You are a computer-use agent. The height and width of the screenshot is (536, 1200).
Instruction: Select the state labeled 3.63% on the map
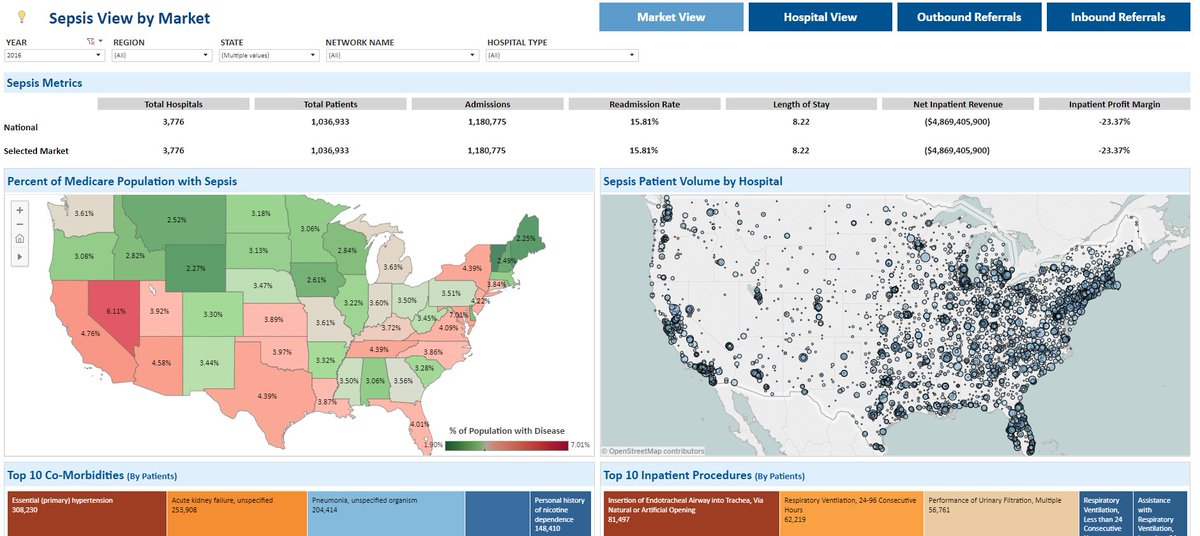(393, 267)
